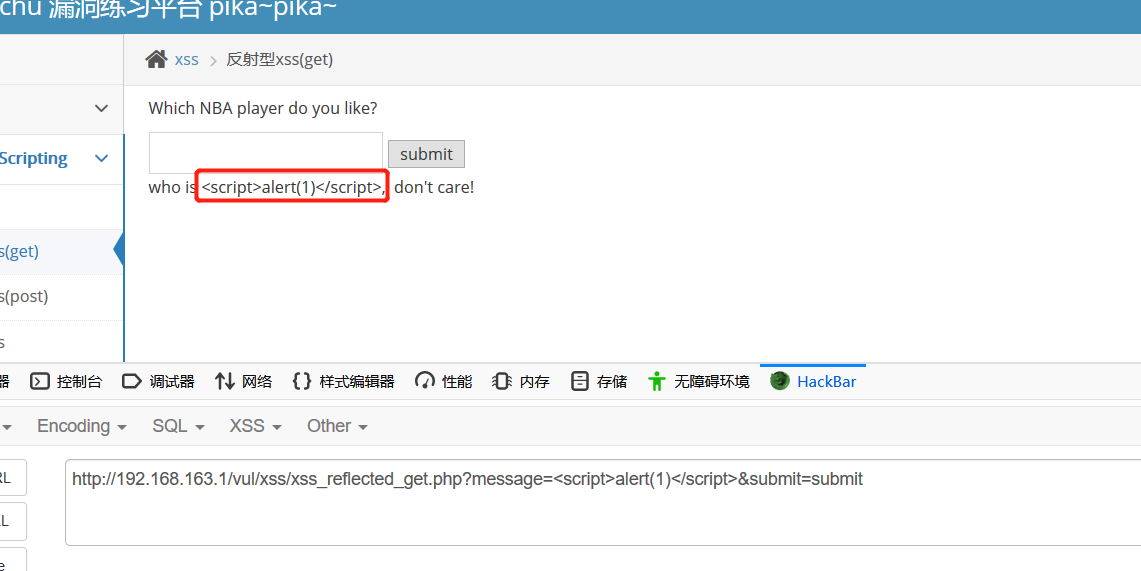Open the 性能 performance tab

pos(444,381)
